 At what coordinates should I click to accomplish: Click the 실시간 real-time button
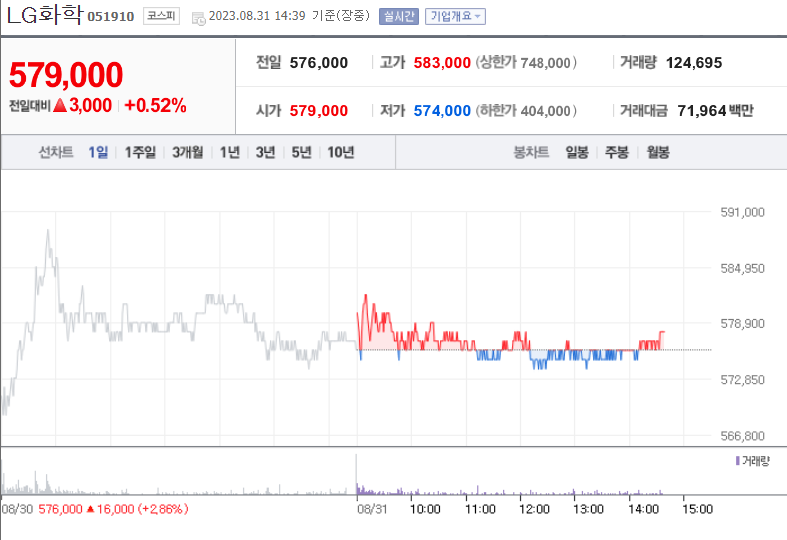click(399, 17)
